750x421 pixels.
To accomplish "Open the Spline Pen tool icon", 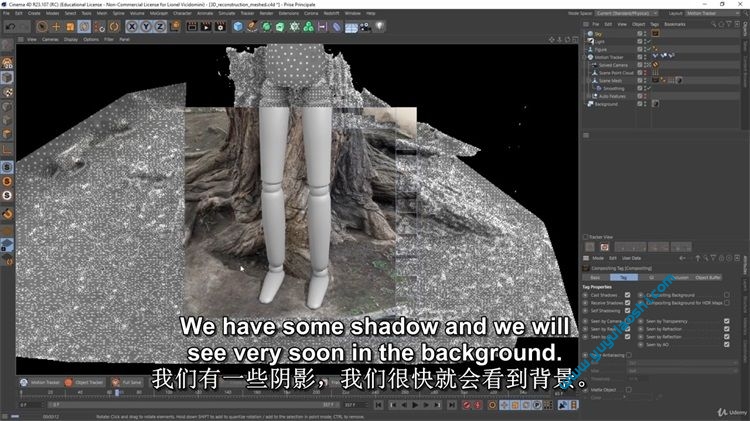I will tap(252, 27).
